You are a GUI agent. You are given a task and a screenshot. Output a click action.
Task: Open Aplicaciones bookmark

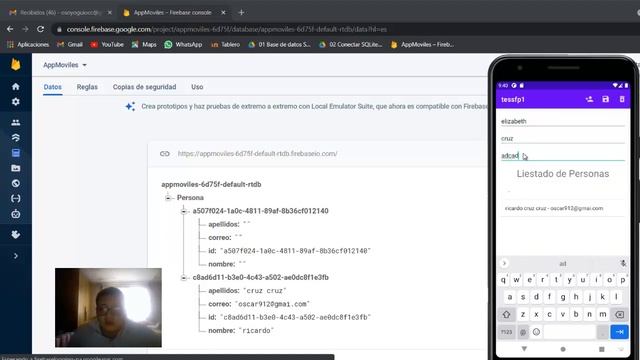28,44
